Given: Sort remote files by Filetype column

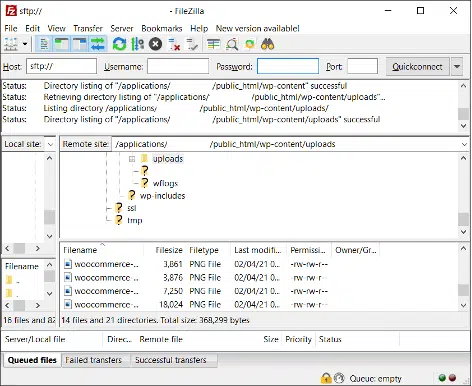Looking at the screenshot, I should 208,250.
